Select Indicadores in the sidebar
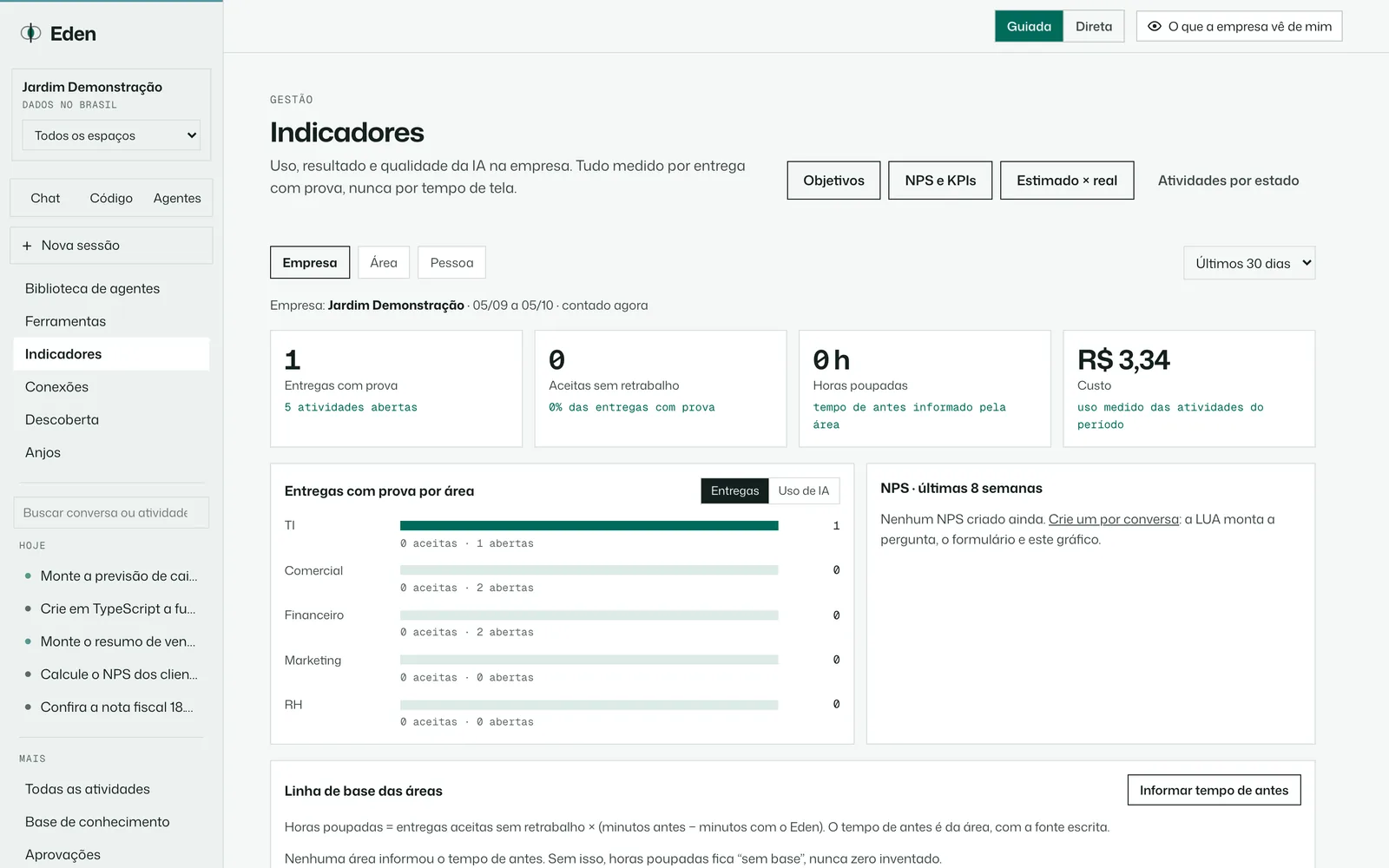Screen dimensions: 1389x868 (x=111, y=354)
